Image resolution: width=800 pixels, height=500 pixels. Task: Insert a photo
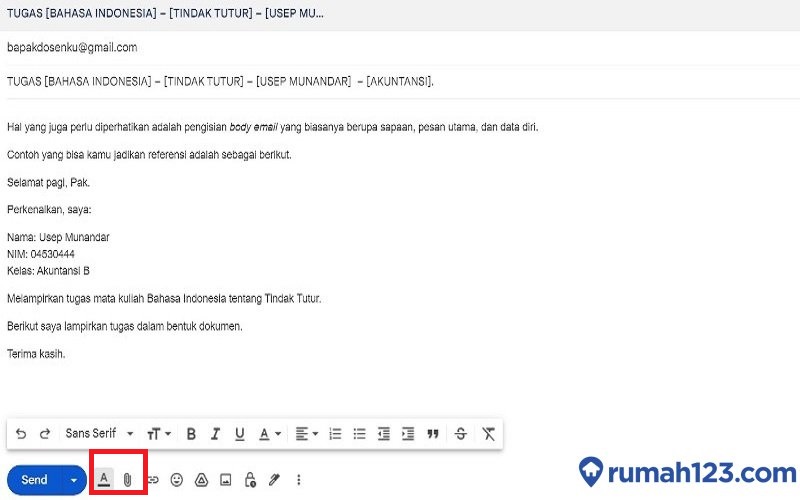[x=226, y=480]
